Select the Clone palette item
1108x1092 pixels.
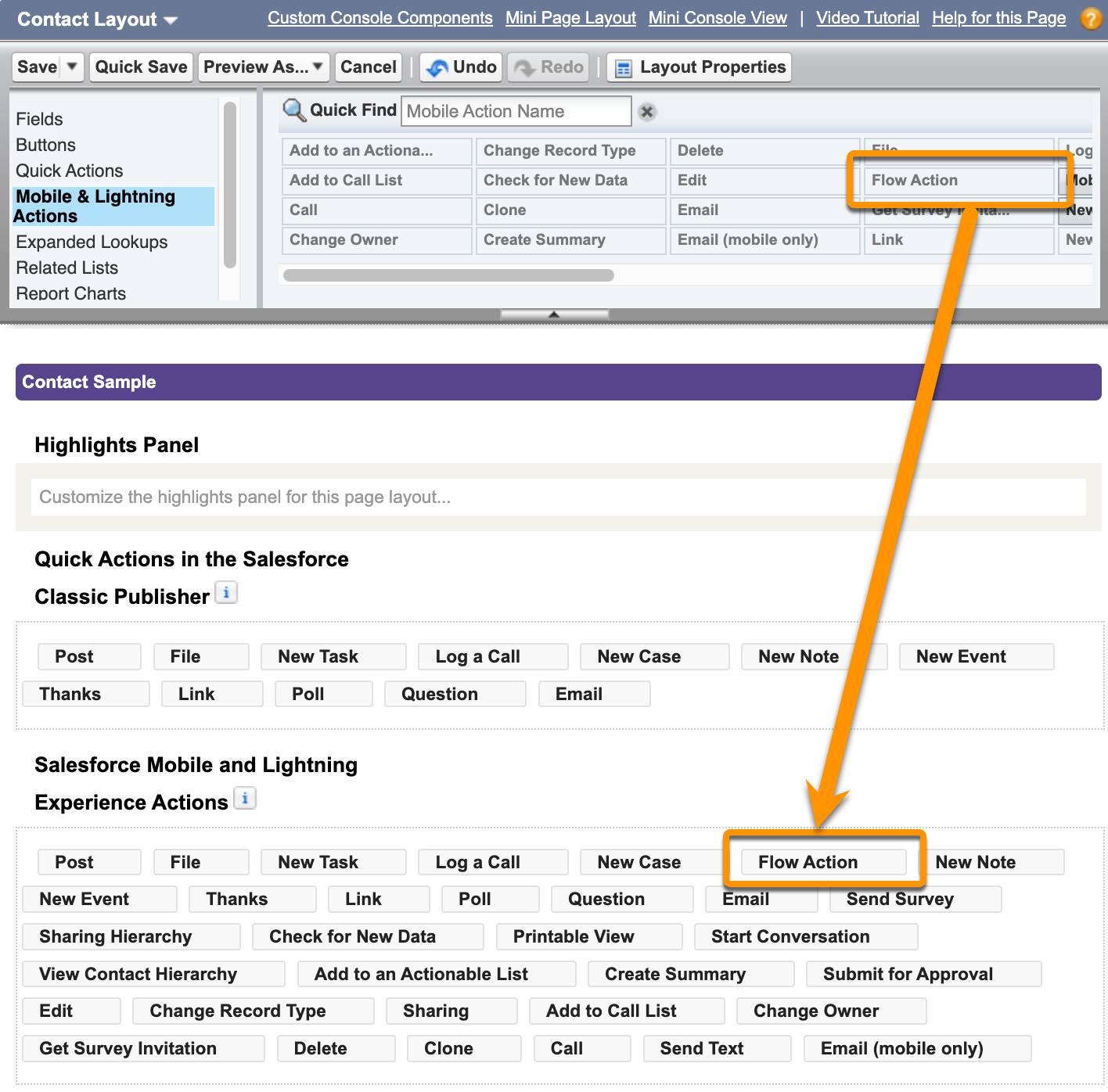tap(571, 210)
